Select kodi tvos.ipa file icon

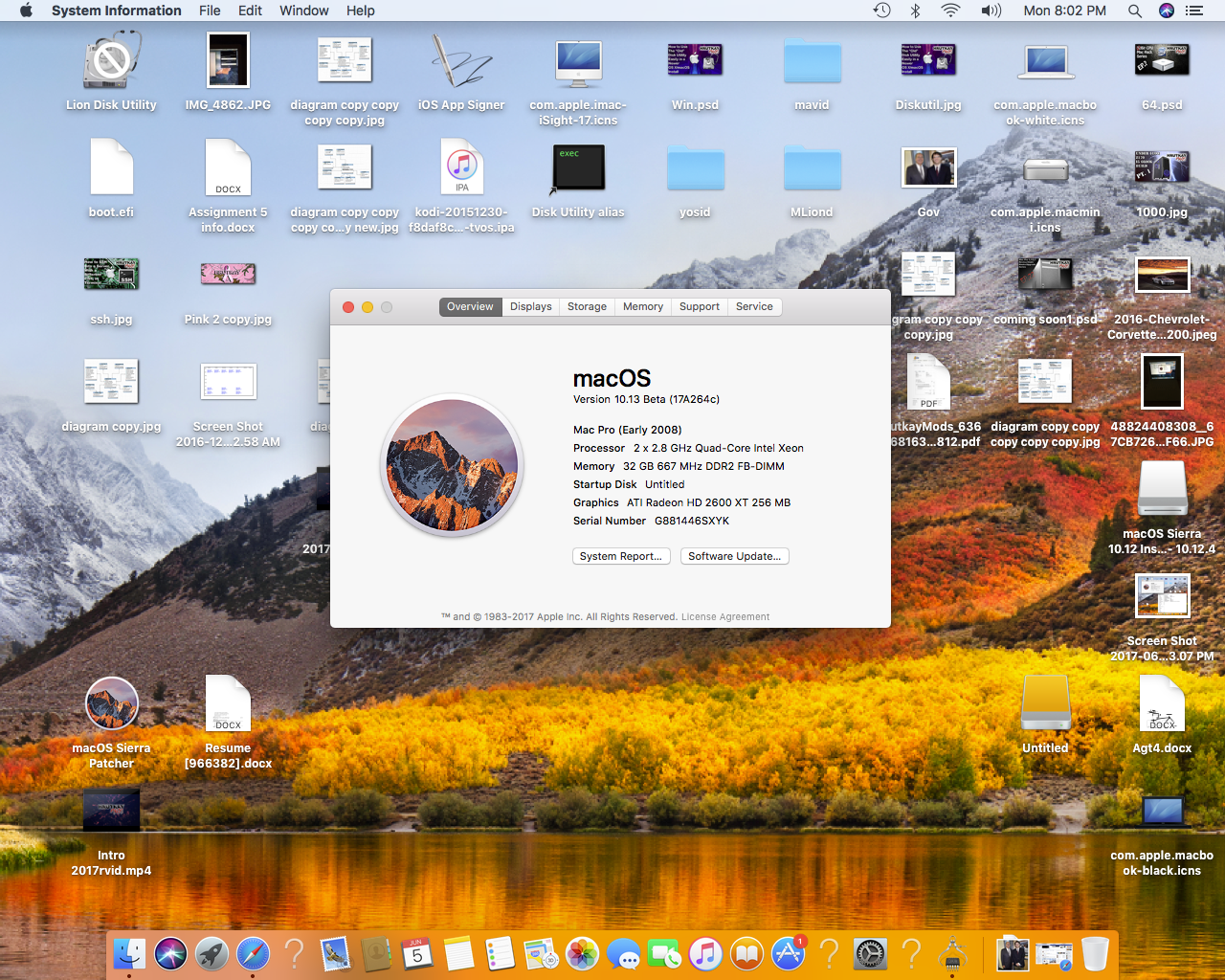461,167
